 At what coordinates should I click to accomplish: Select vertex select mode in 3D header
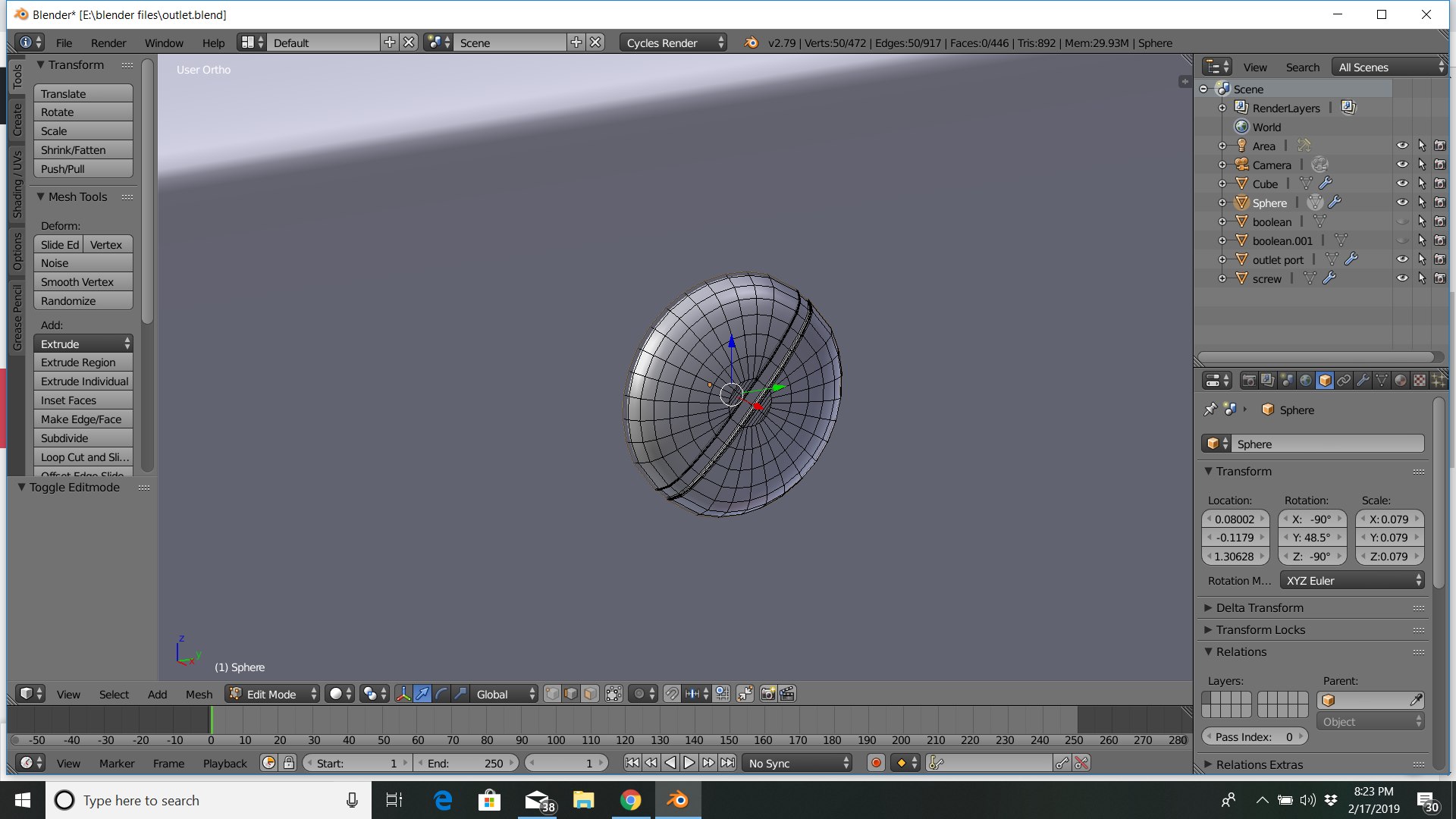[x=553, y=694]
